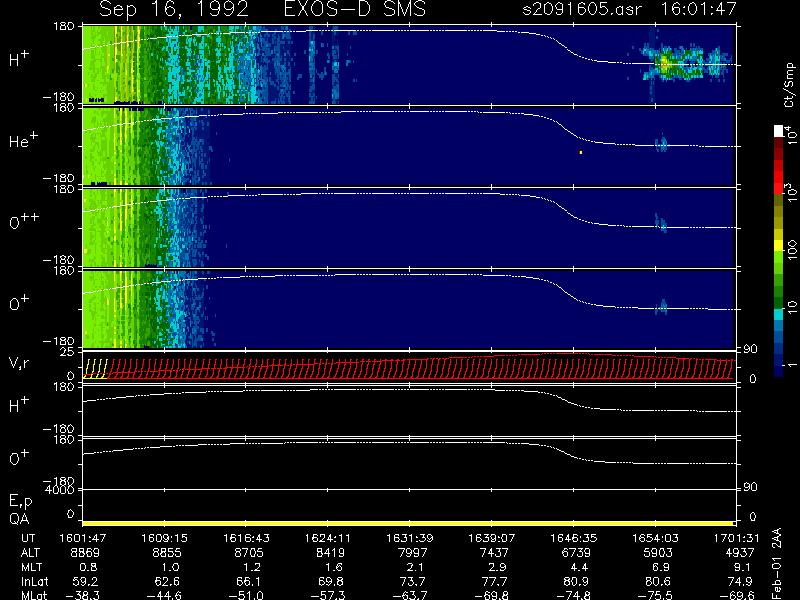This screenshot has width=800, height=600.
Task: Click the isolated yellow dot in He+ panel
Action: (x=581, y=152)
